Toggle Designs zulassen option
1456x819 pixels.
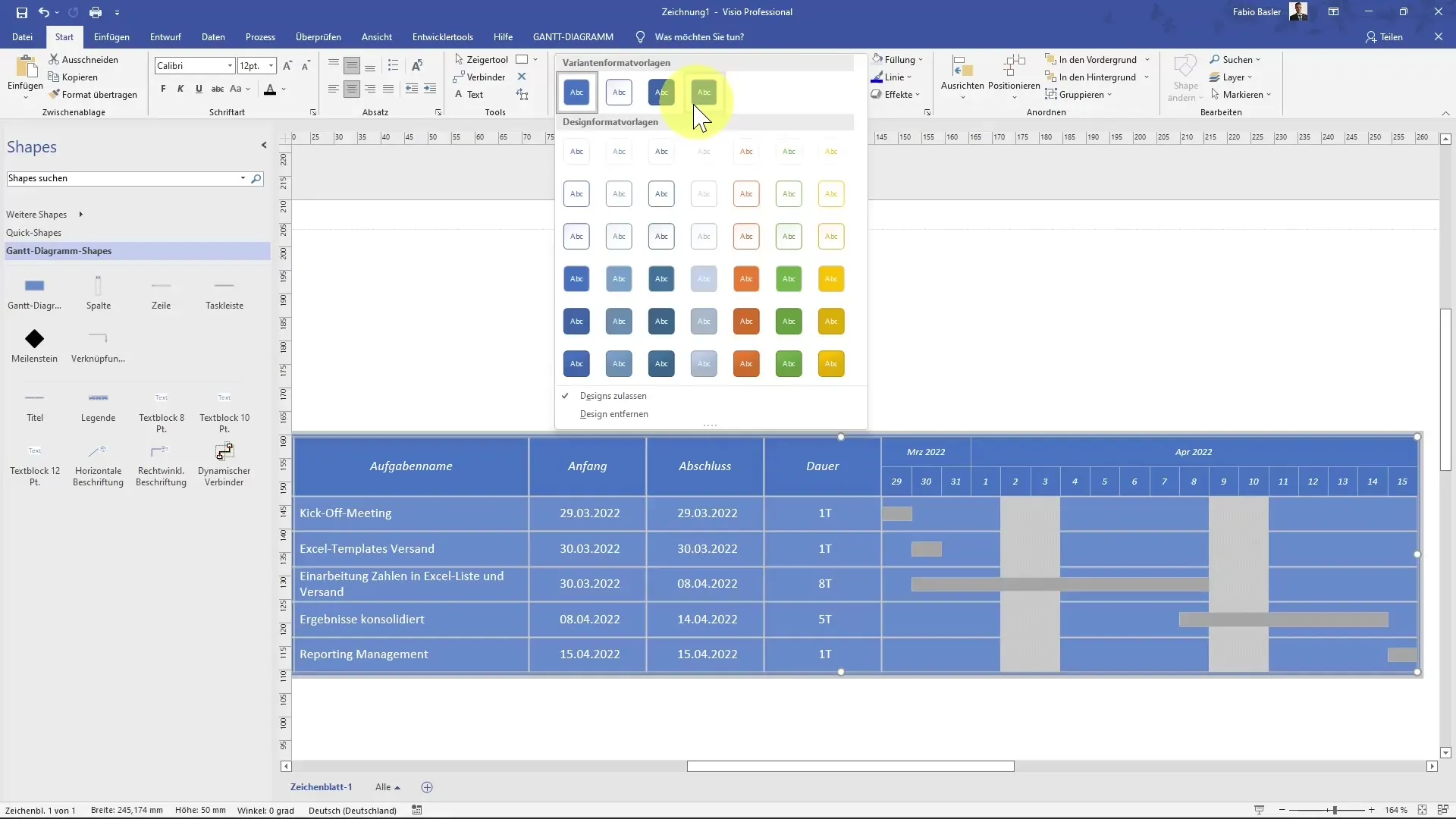point(613,396)
